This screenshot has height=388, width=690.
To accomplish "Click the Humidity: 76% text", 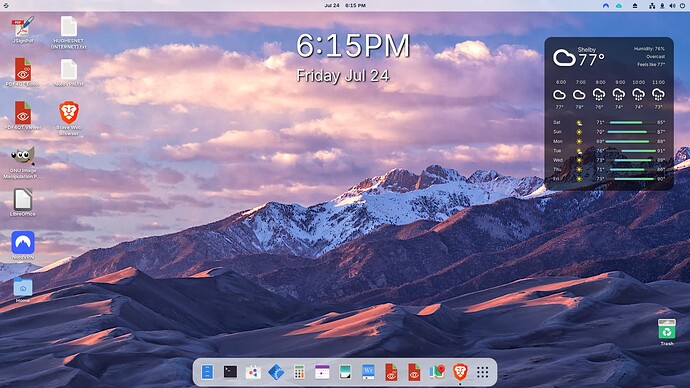I will (x=649, y=49).
